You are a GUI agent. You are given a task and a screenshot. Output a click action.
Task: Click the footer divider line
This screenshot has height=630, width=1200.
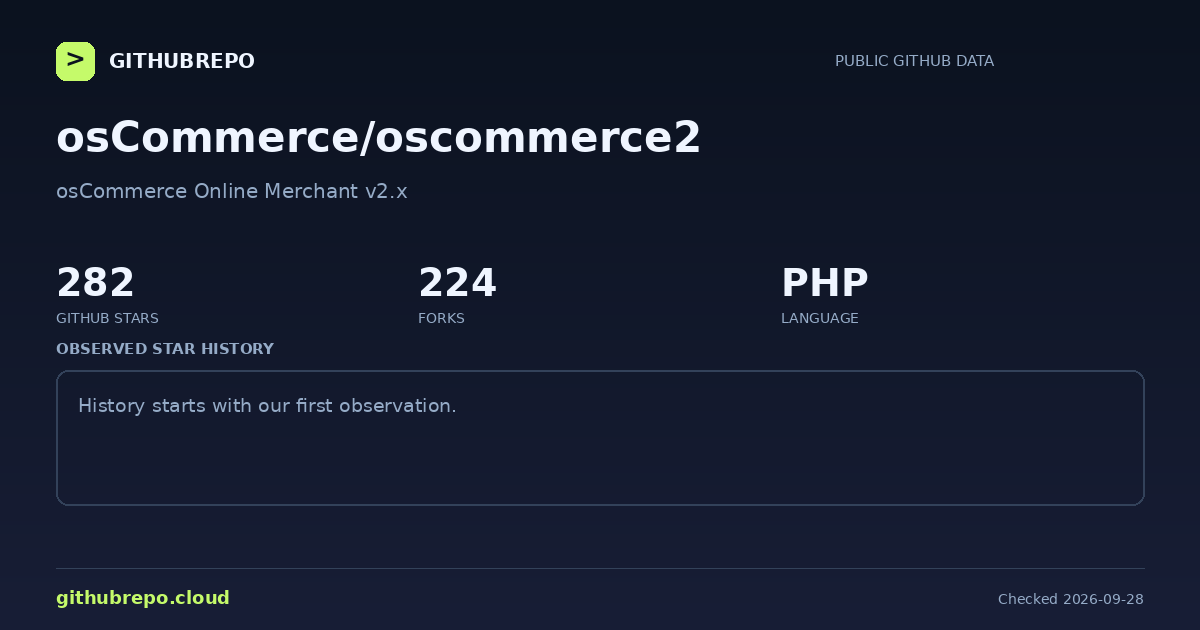[600, 568]
